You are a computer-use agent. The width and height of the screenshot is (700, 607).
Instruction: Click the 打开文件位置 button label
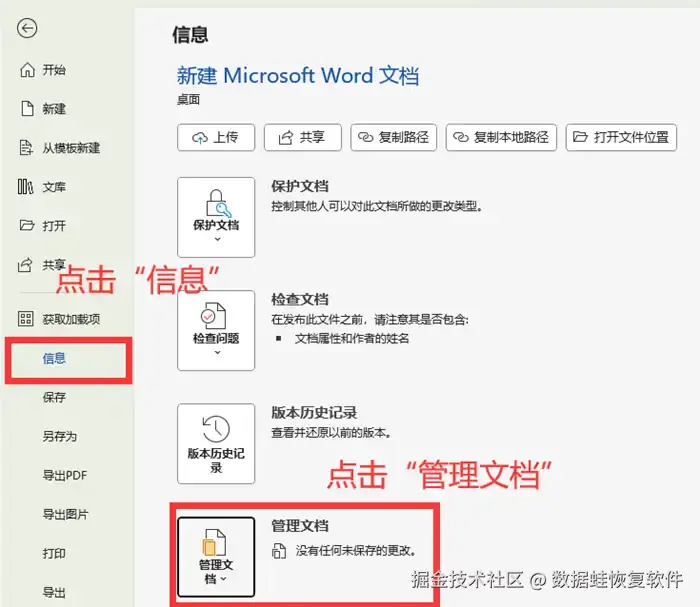click(x=631, y=137)
